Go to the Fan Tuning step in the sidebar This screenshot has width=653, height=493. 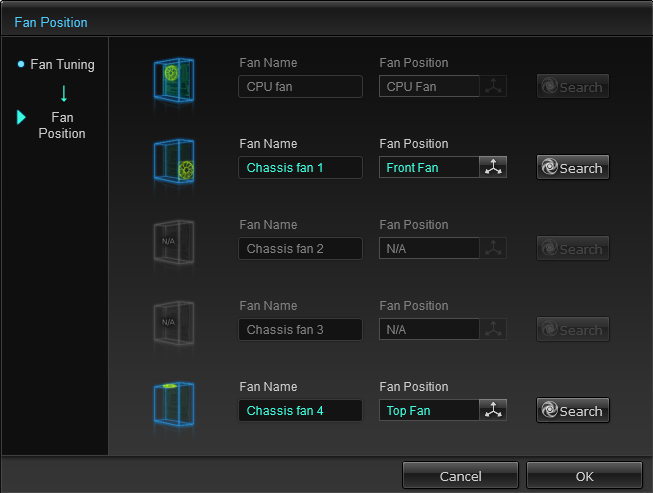tap(62, 65)
